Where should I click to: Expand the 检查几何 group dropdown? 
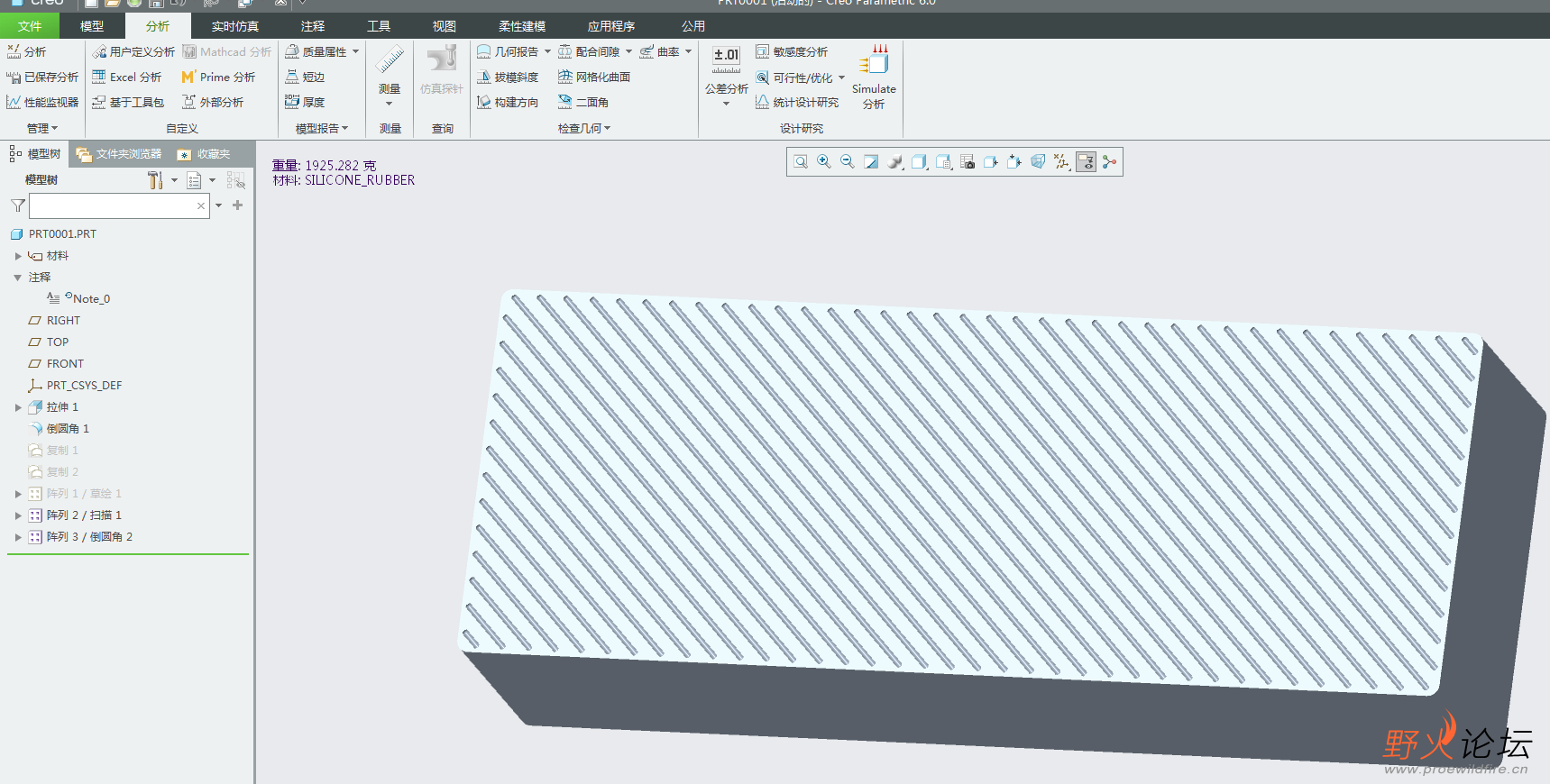584,129
